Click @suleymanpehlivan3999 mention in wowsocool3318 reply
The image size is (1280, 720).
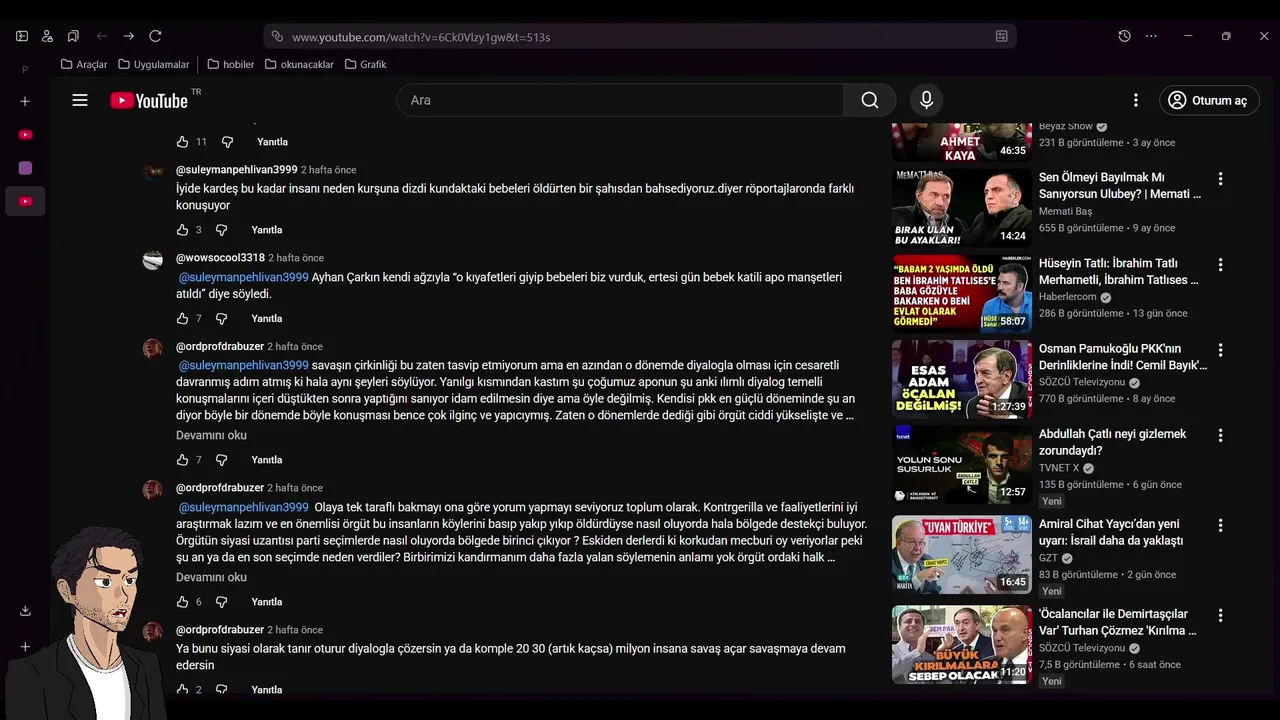coord(244,277)
